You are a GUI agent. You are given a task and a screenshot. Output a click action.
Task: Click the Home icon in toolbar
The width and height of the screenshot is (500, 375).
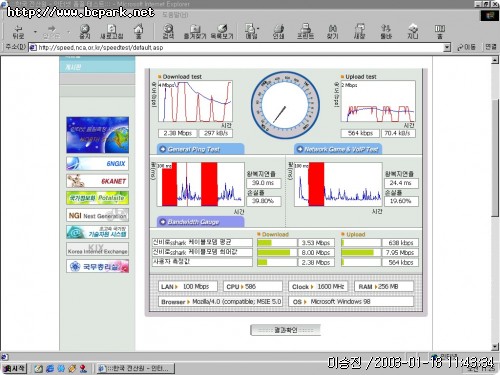139,31
